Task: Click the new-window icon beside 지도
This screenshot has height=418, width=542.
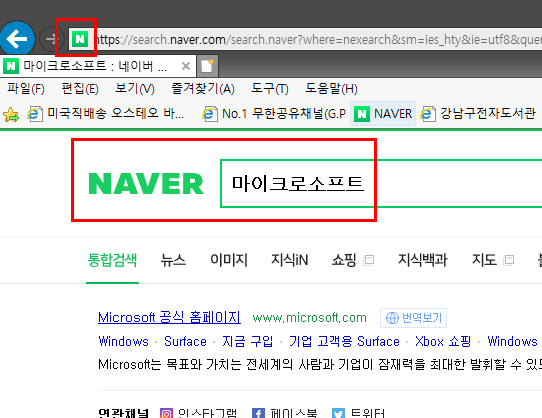Action: pyautogui.click(x=509, y=260)
